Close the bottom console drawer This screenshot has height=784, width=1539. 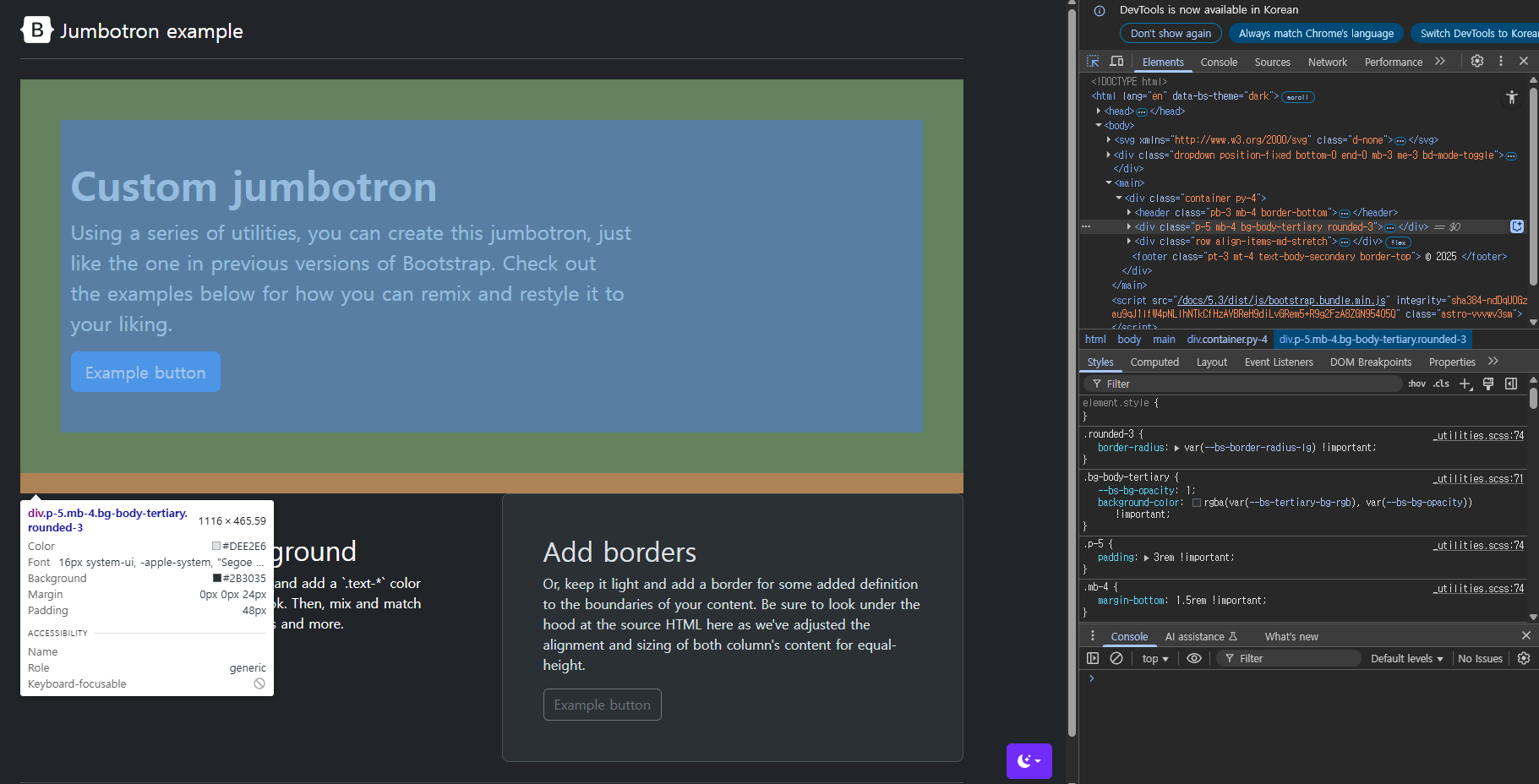[1526, 635]
